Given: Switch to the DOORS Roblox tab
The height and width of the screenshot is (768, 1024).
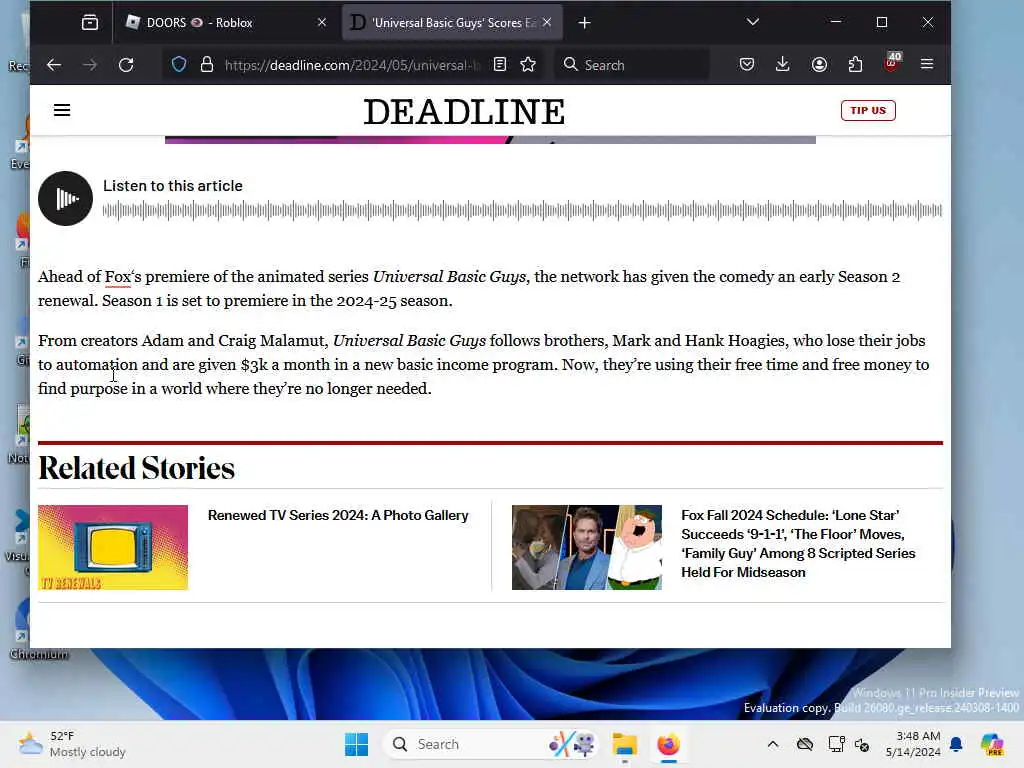Looking at the screenshot, I should click(x=226, y=23).
